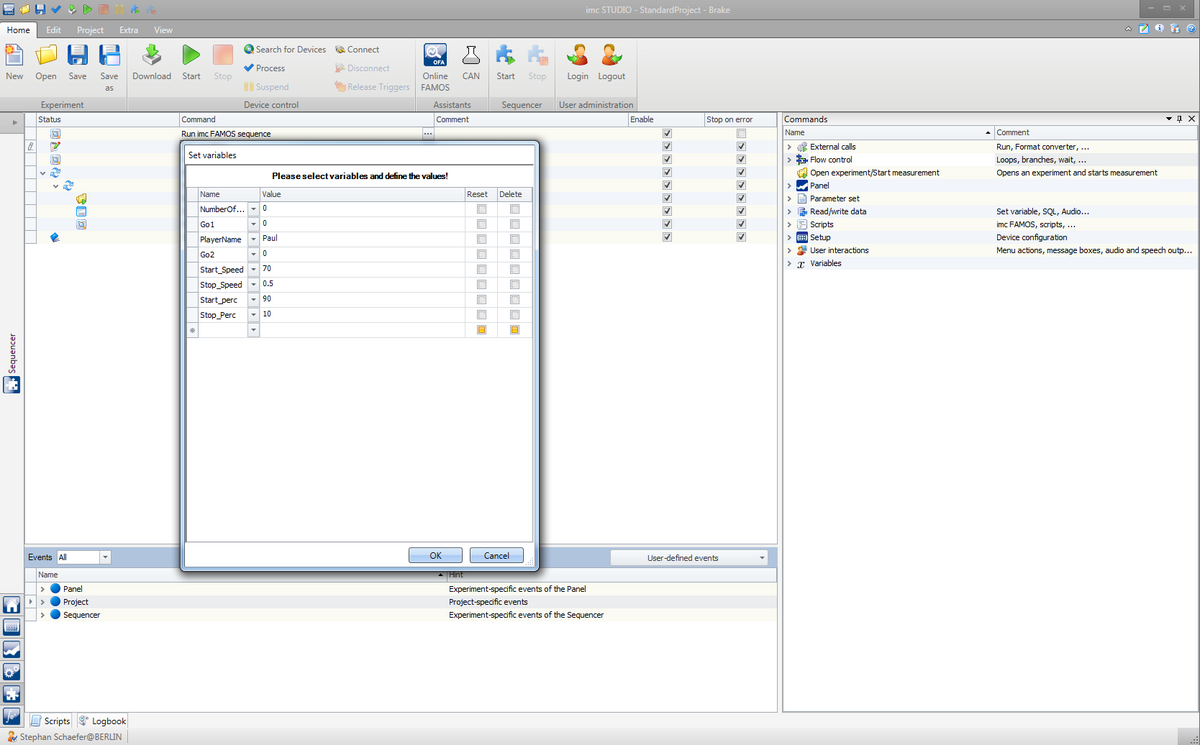Screen dimensions: 1200x745
Task: Open the User-defined events dropdown button
Action: pyautogui.click(x=689, y=557)
